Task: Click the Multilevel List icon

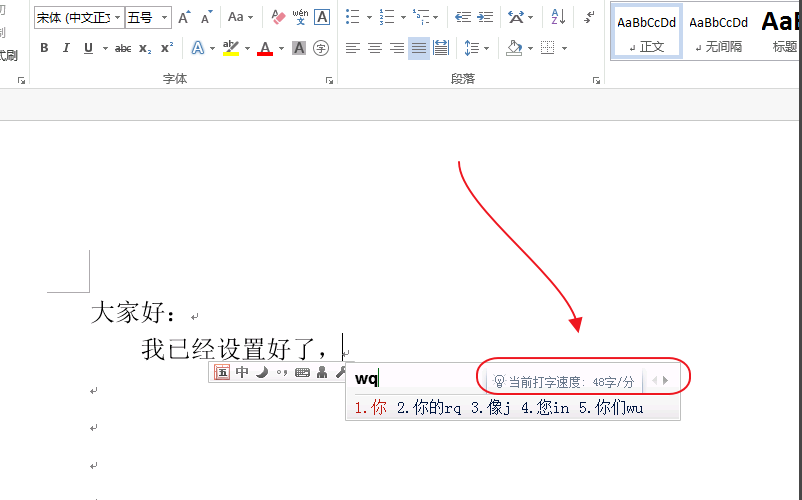Action: pyautogui.click(x=421, y=17)
